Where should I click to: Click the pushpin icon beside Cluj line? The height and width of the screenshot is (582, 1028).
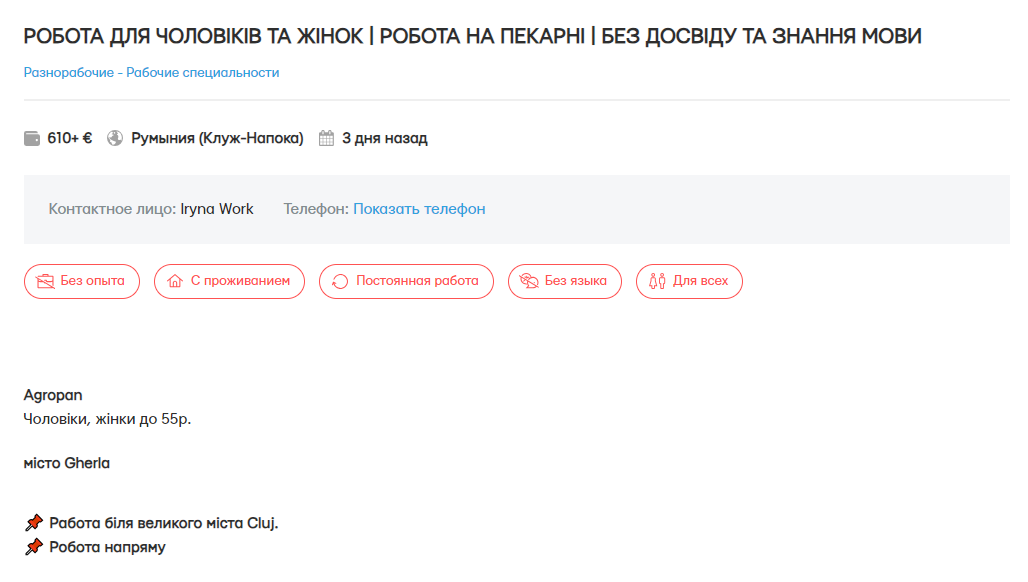pyautogui.click(x=34, y=523)
